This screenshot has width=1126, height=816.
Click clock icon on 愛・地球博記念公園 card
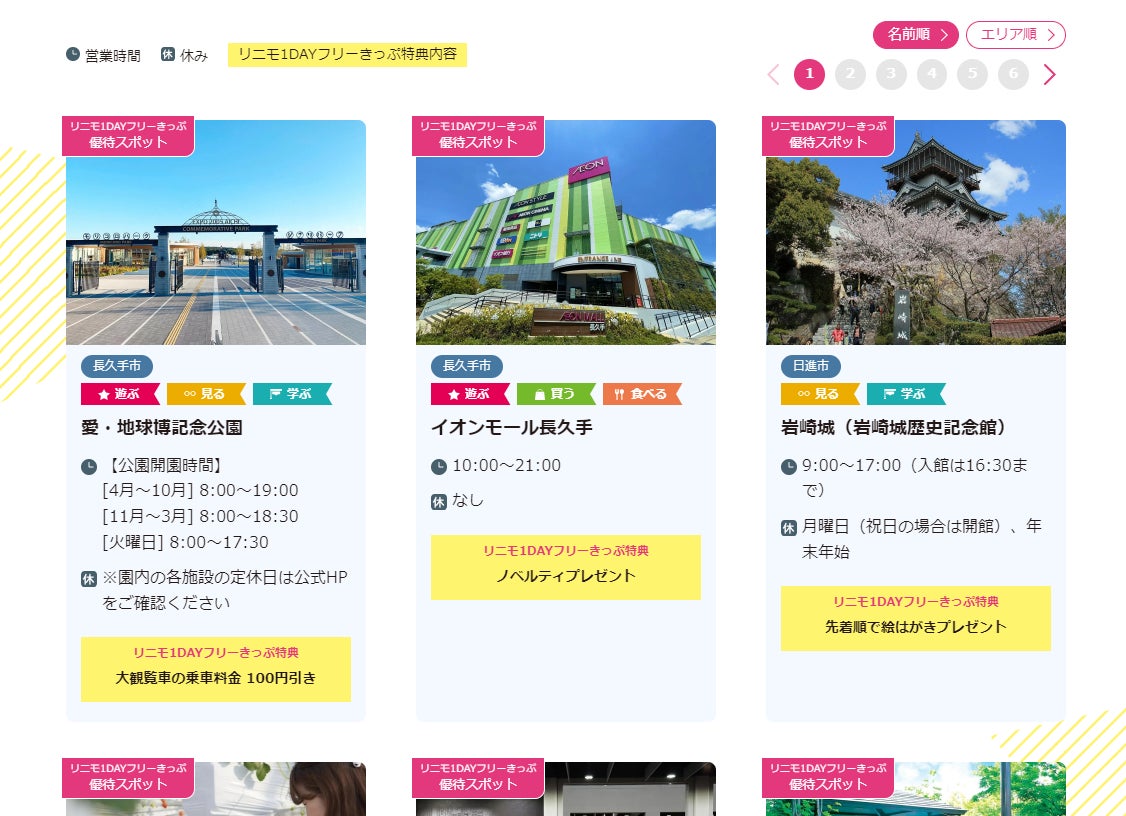point(88,467)
